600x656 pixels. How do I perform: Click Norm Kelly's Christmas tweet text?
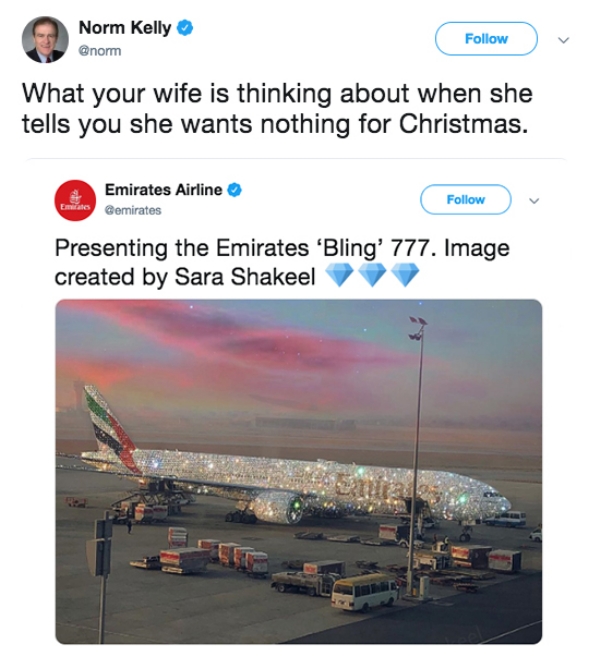pyautogui.click(x=275, y=112)
